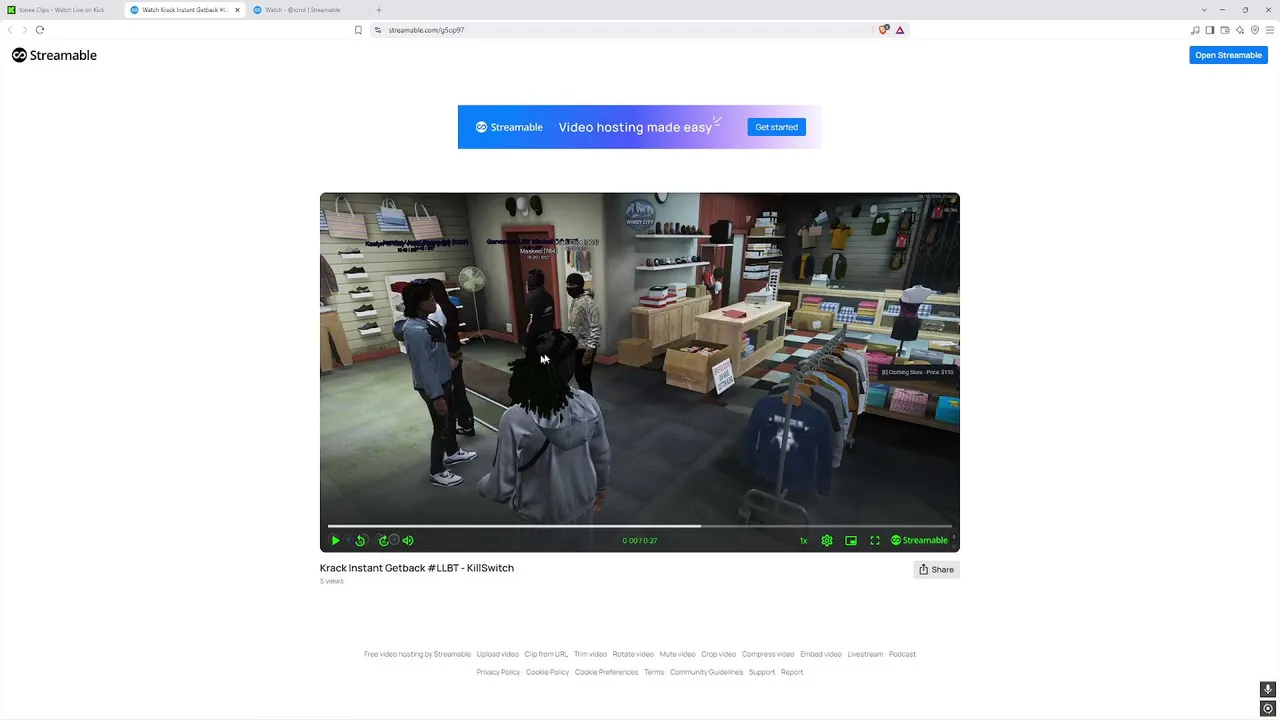Click the Rotate video footer link
Image resolution: width=1280 pixels, height=720 pixels.
click(x=633, y=655)
